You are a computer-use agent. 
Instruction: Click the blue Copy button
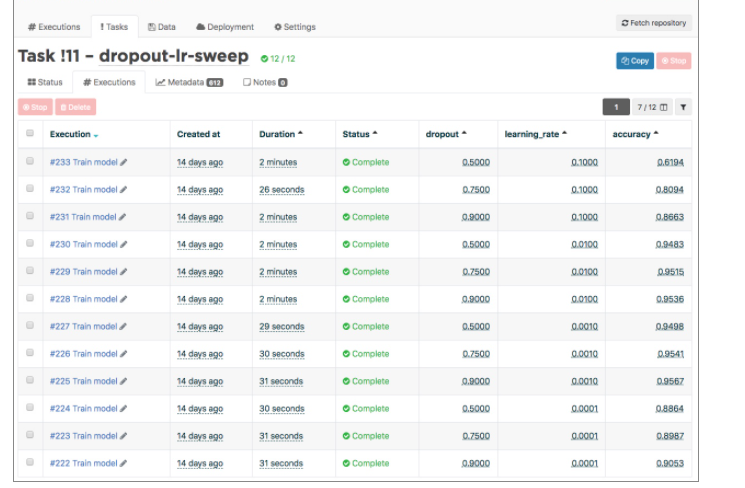point(635,61)
